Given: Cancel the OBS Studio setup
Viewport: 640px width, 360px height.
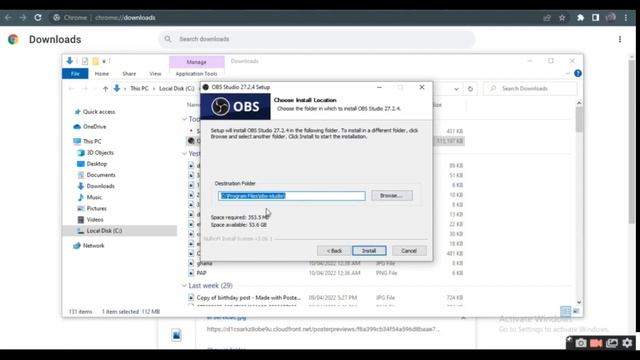Looking at the screenshot, I should (x=409, y=251).
